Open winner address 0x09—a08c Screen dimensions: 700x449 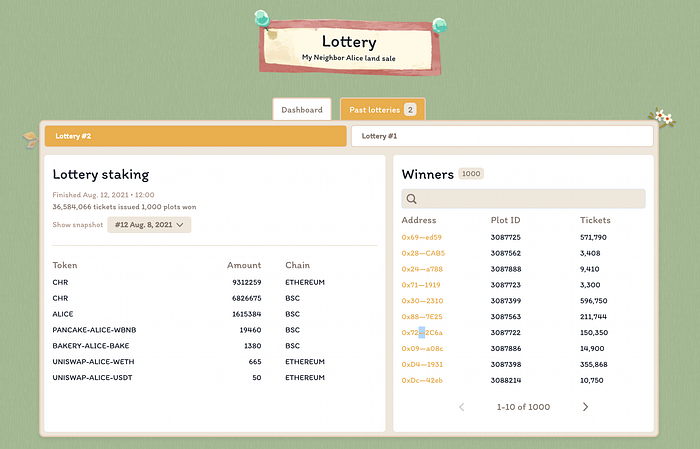[422, 349]
